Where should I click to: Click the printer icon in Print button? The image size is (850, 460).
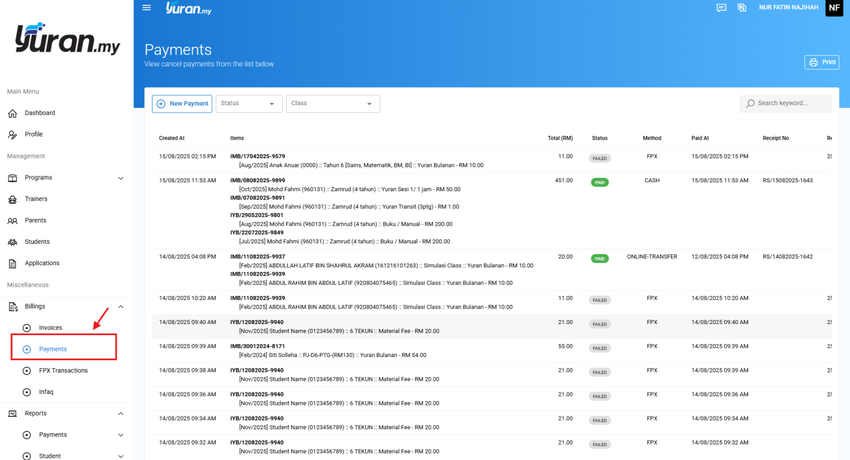pos(813,62)
